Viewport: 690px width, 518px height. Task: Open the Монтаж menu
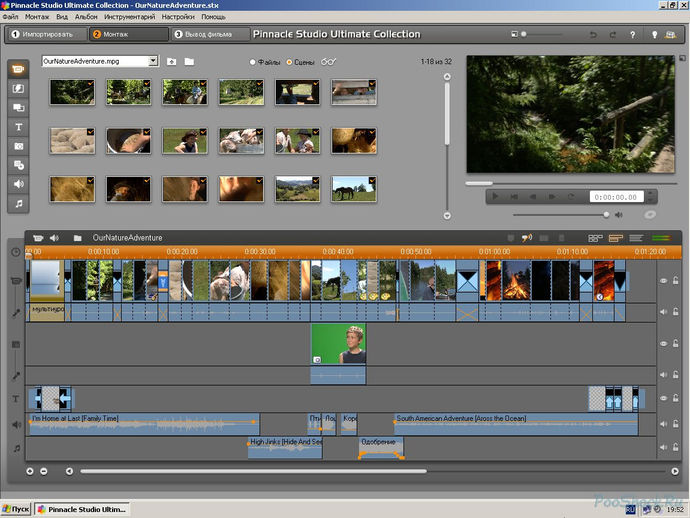pos(37,17)
